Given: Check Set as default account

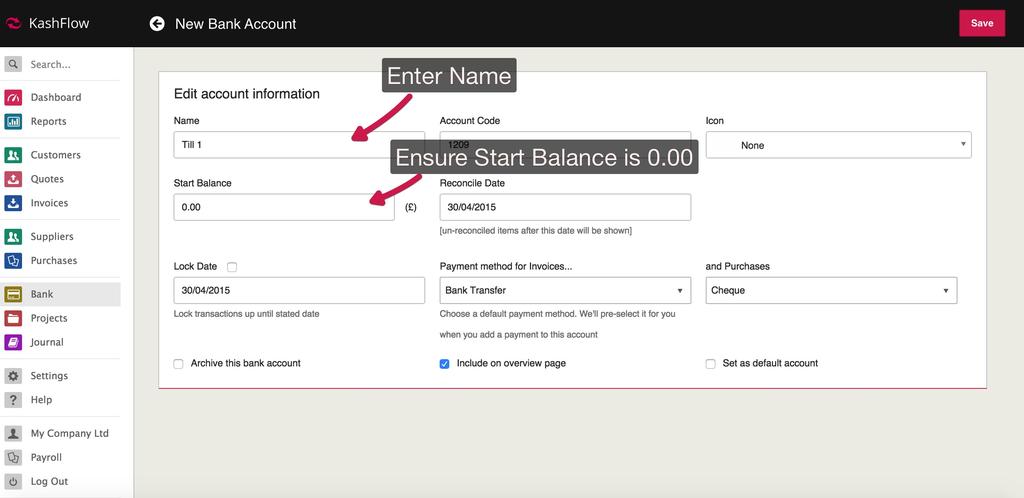Looking at the screenshot, I should click(x=711, y=364).
